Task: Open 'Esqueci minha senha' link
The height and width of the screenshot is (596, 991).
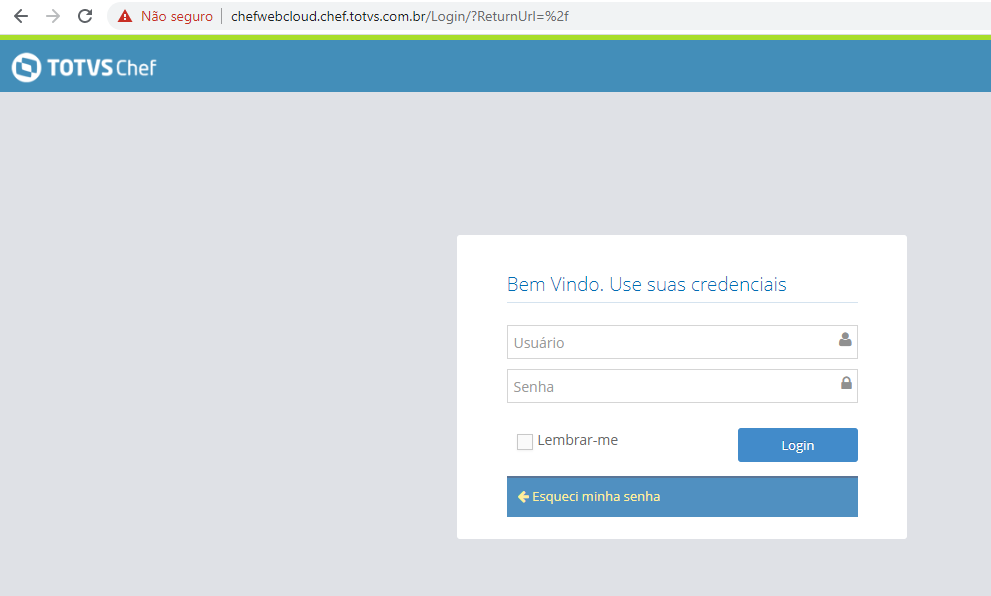Action: coord(596,497)
